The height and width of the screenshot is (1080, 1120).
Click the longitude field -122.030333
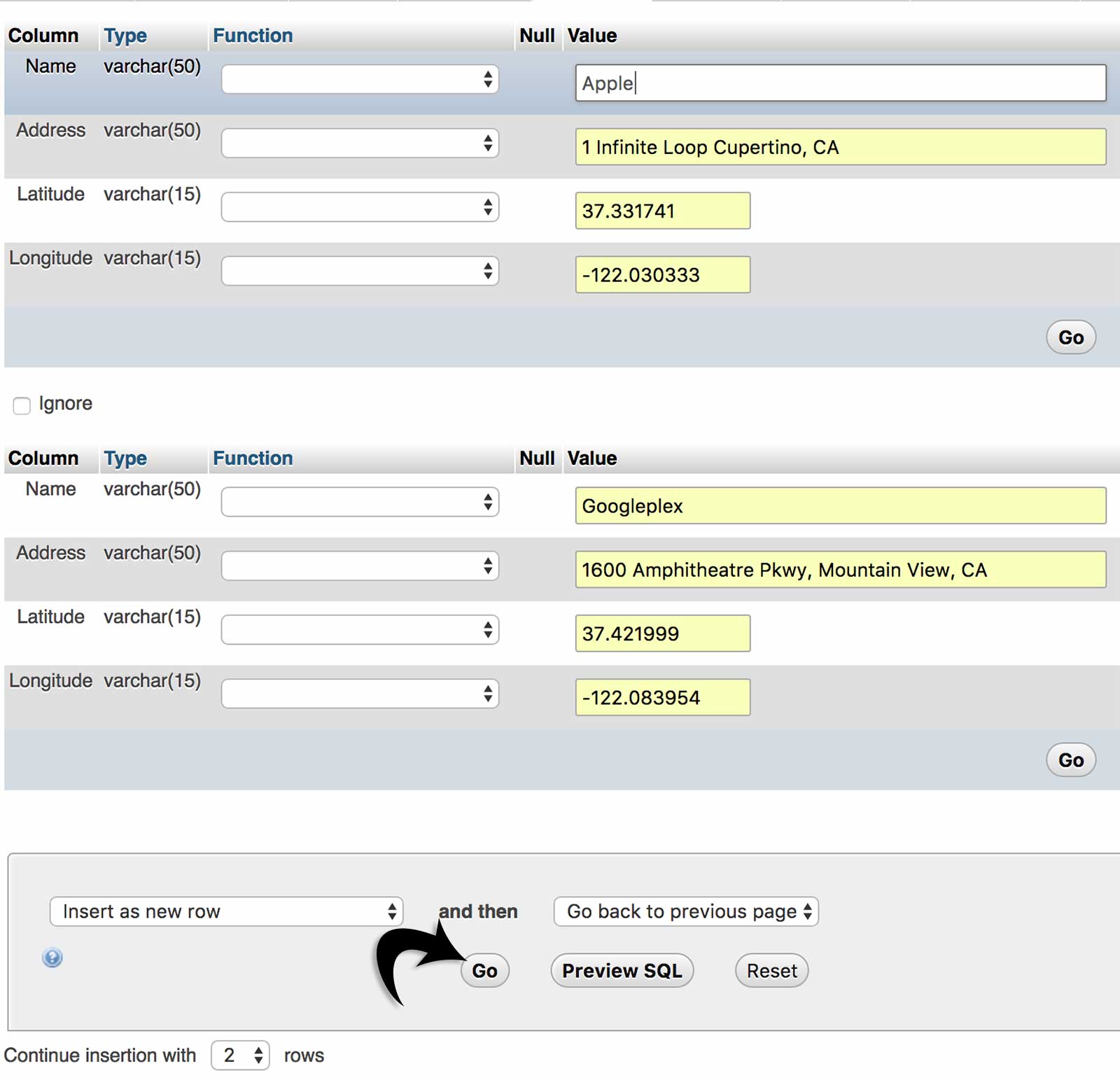pyautogui.click(x=663, y=274)
